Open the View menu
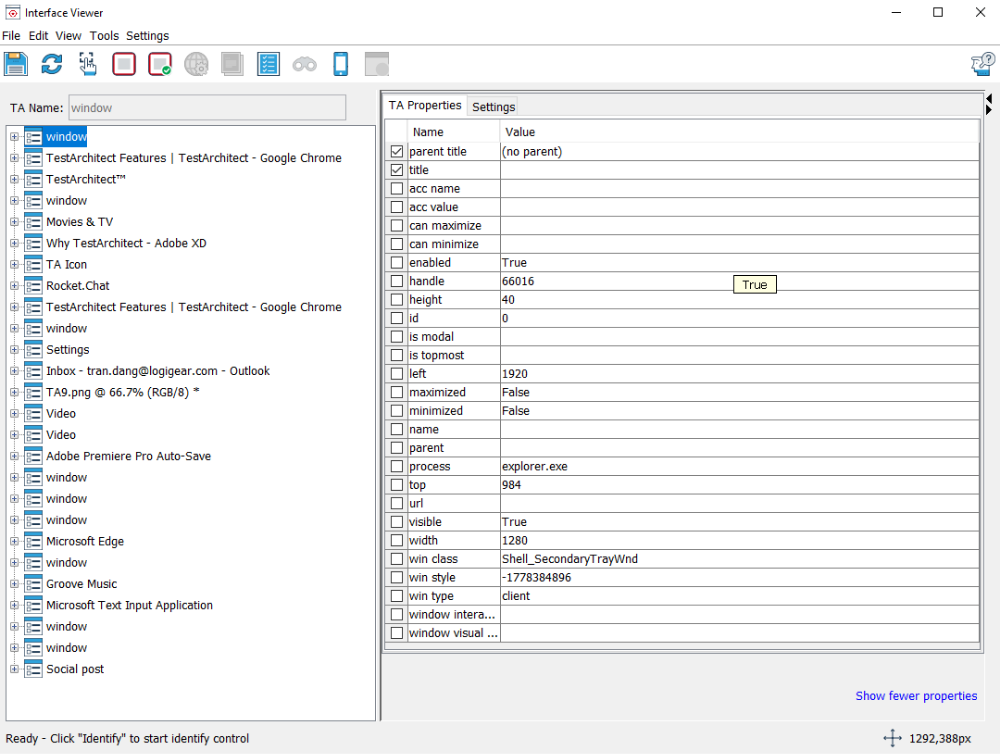The width and height of the screenshot is (1000, 754). coord(68,36)
